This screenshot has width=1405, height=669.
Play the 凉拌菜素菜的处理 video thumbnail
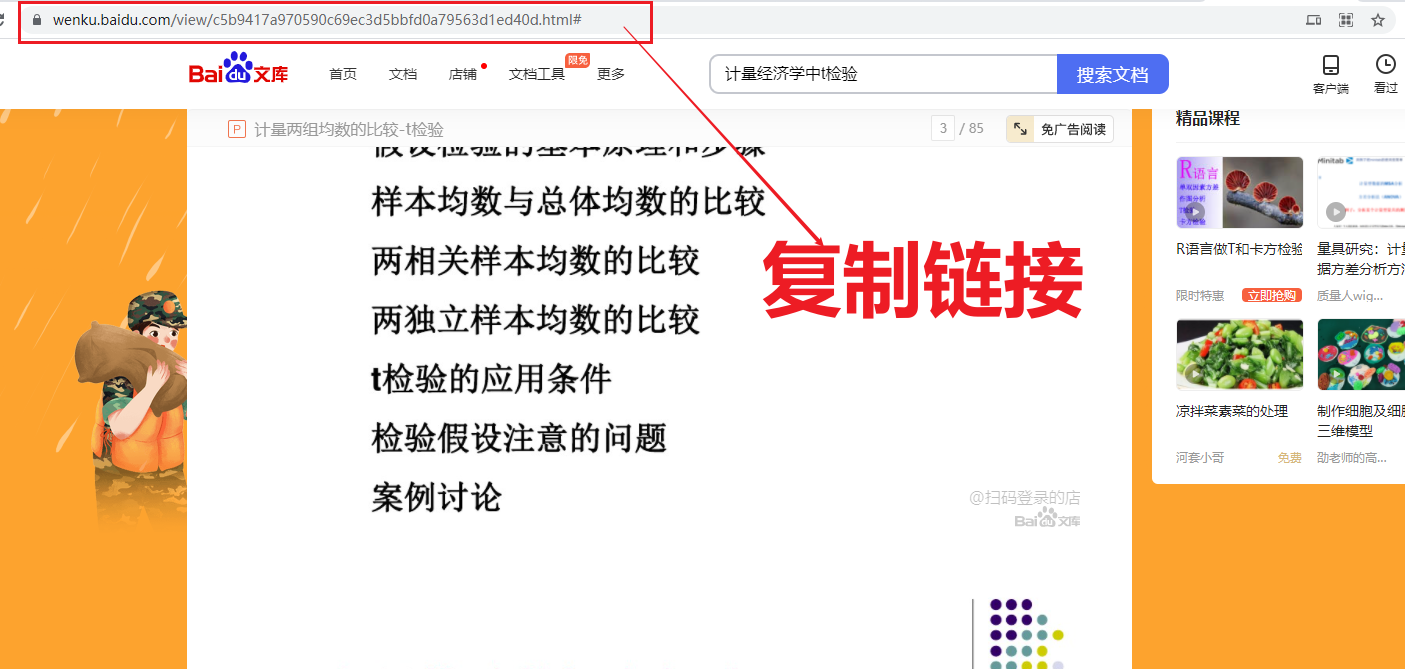coord(1239,355)
